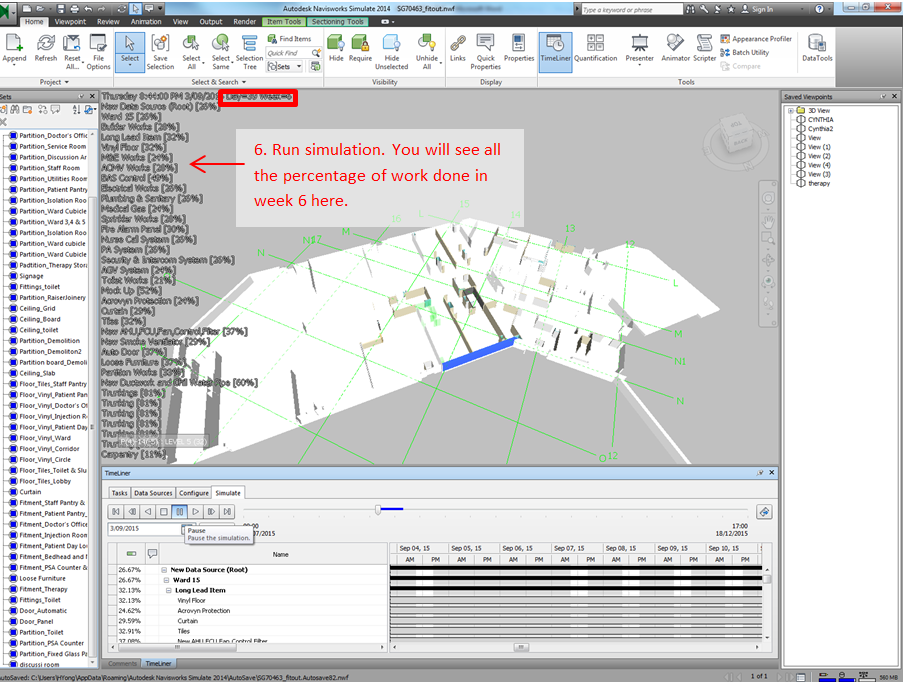The width and height of the screenshot is (913, 682).
Task: Click Select All icon
Action: pos(191,51)
